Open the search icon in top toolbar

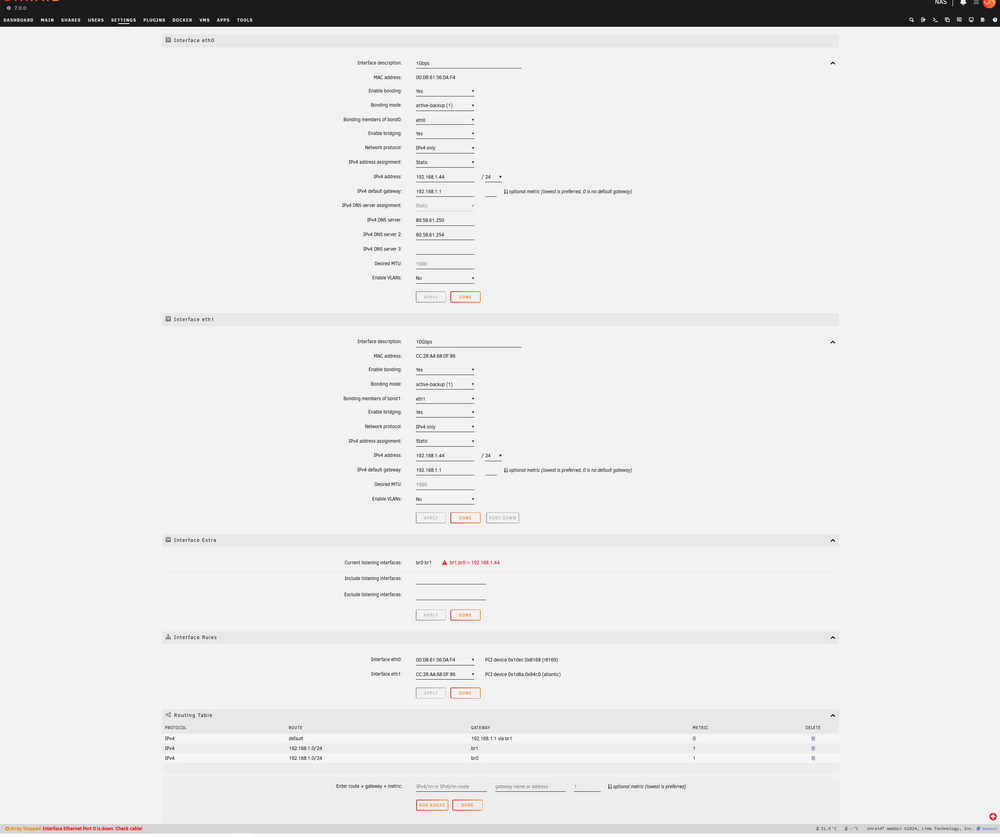coord(911,20)
